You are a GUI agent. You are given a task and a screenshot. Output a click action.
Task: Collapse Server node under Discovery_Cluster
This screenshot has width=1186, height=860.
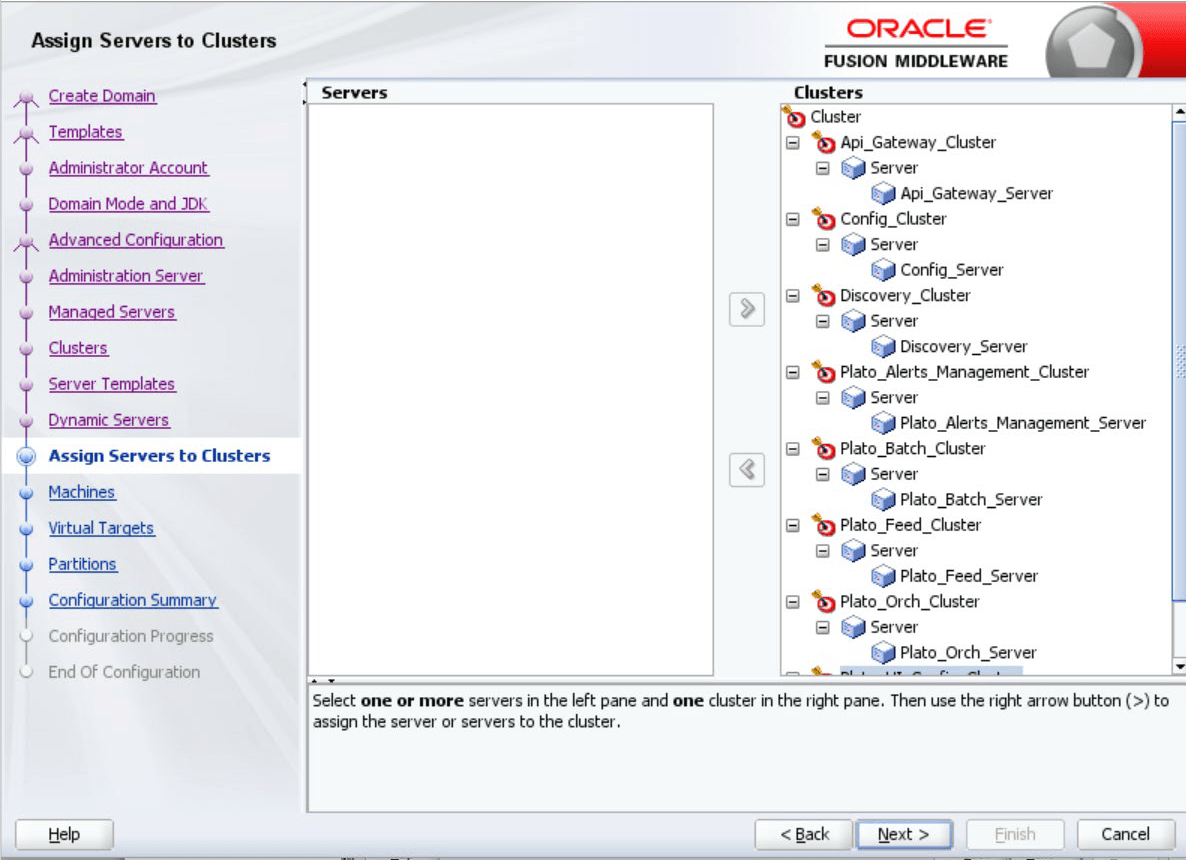coord(823,321)
